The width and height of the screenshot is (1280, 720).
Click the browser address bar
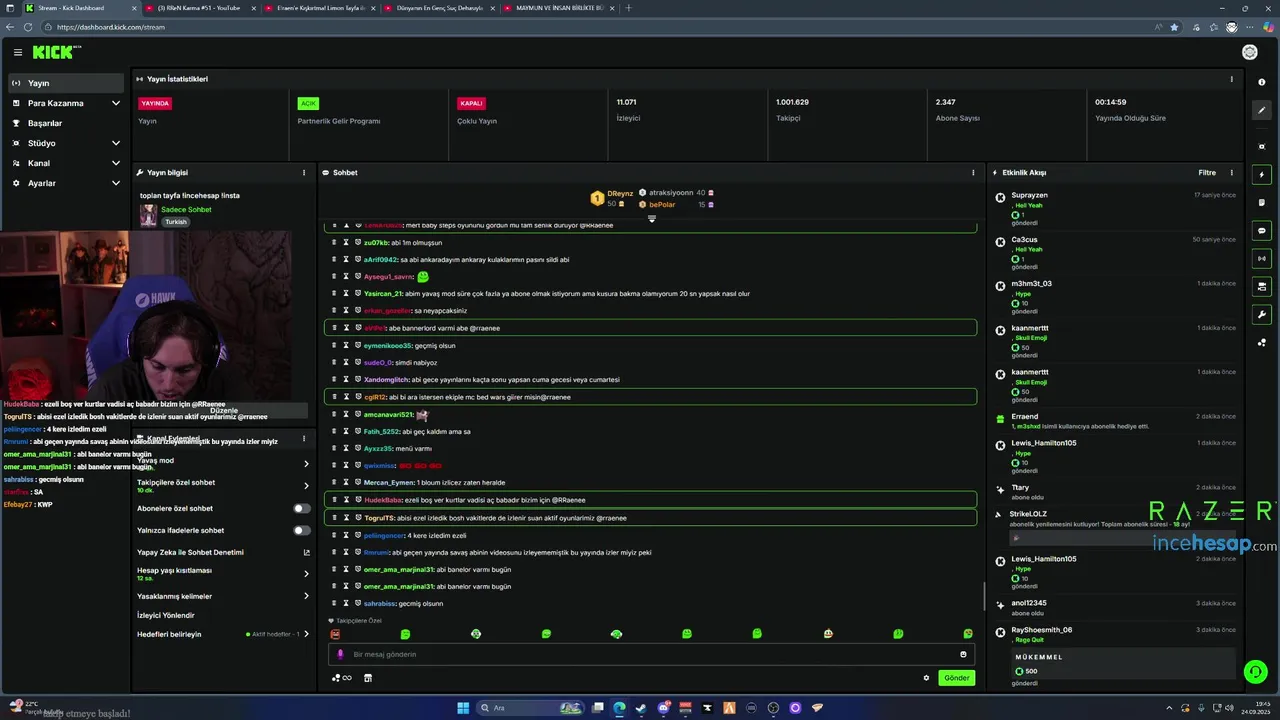tap(600, 27)
